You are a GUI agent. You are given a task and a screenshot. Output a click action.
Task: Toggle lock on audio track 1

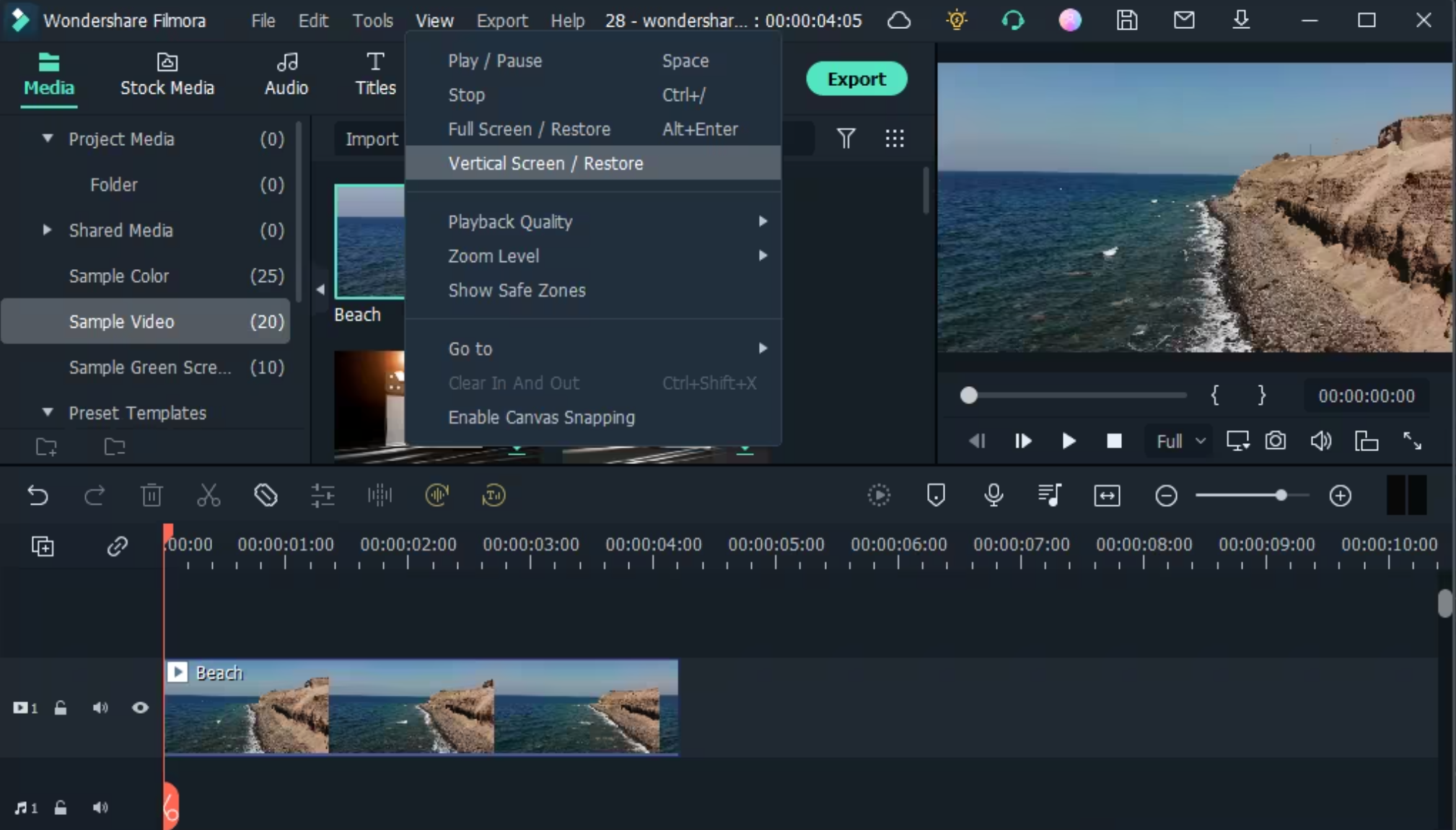click(61, 808)
